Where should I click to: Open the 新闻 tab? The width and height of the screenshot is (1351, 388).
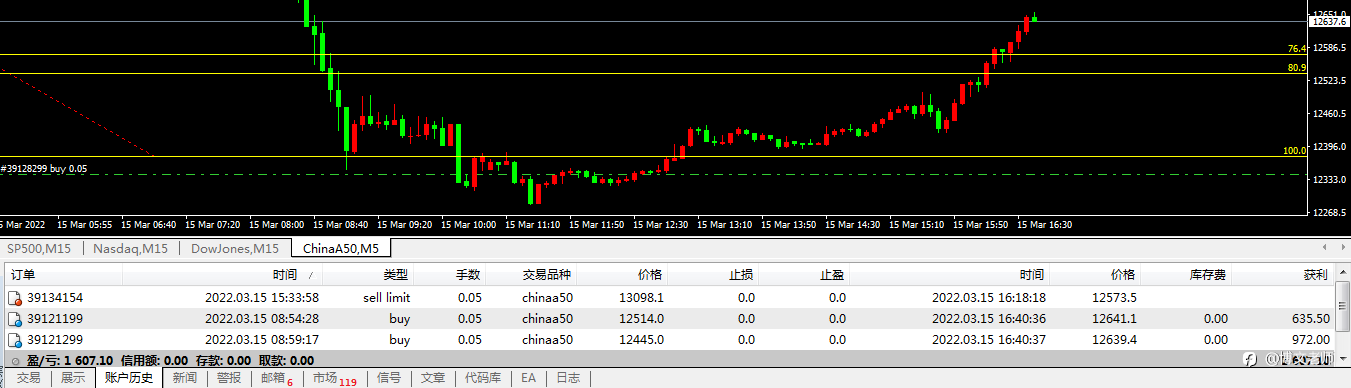coord(184,378)
